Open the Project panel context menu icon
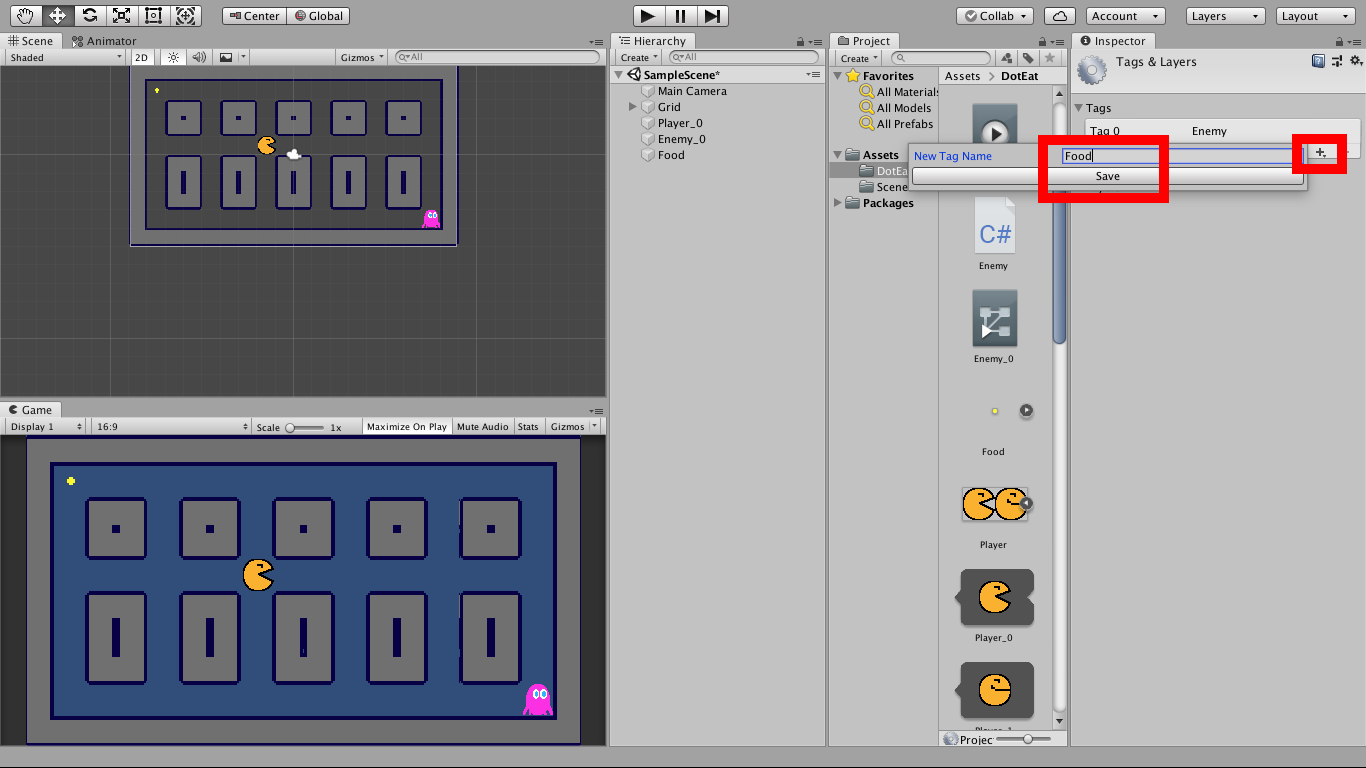 click(1058, 42)
